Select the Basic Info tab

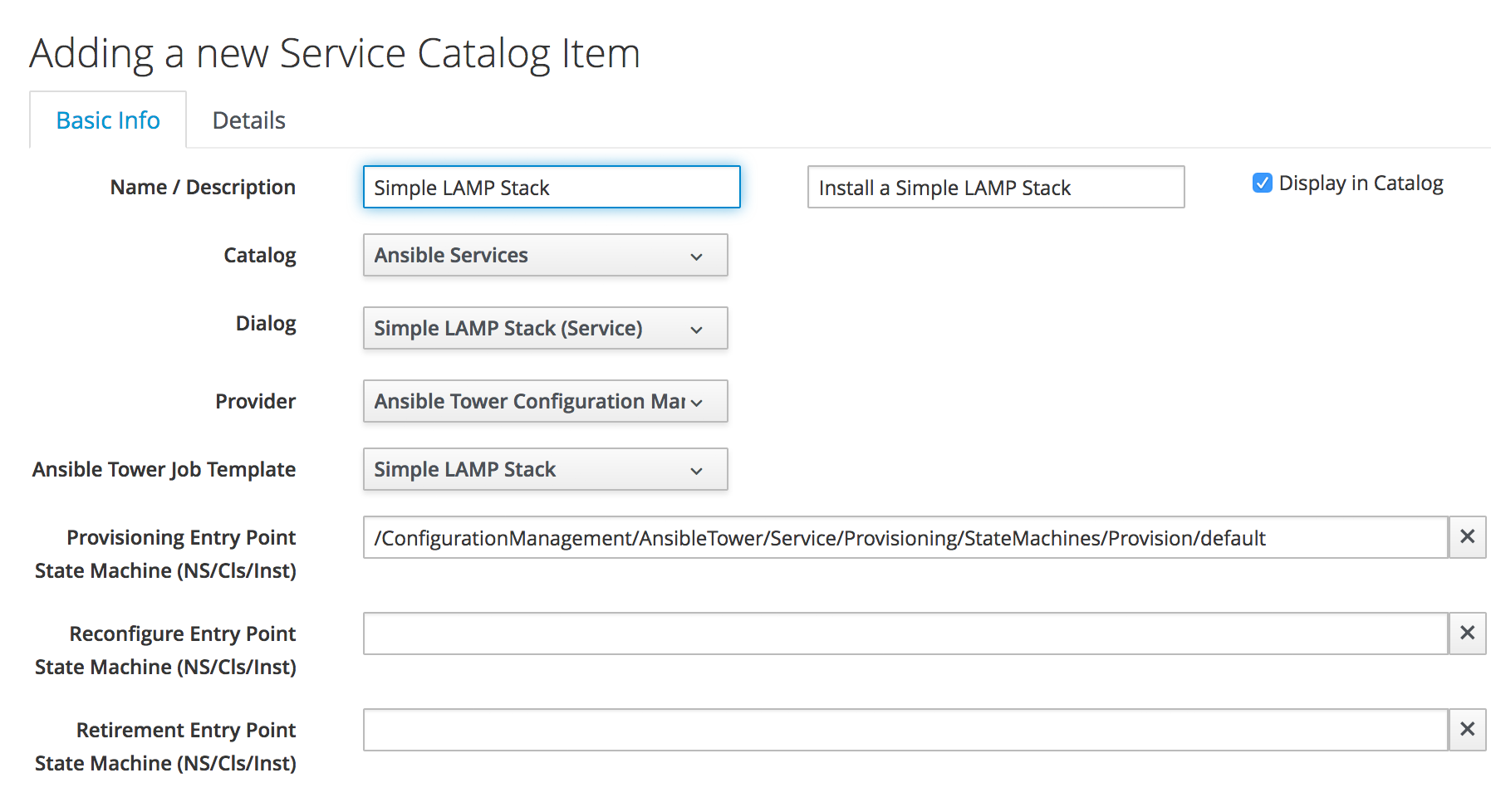pos(108,120)
